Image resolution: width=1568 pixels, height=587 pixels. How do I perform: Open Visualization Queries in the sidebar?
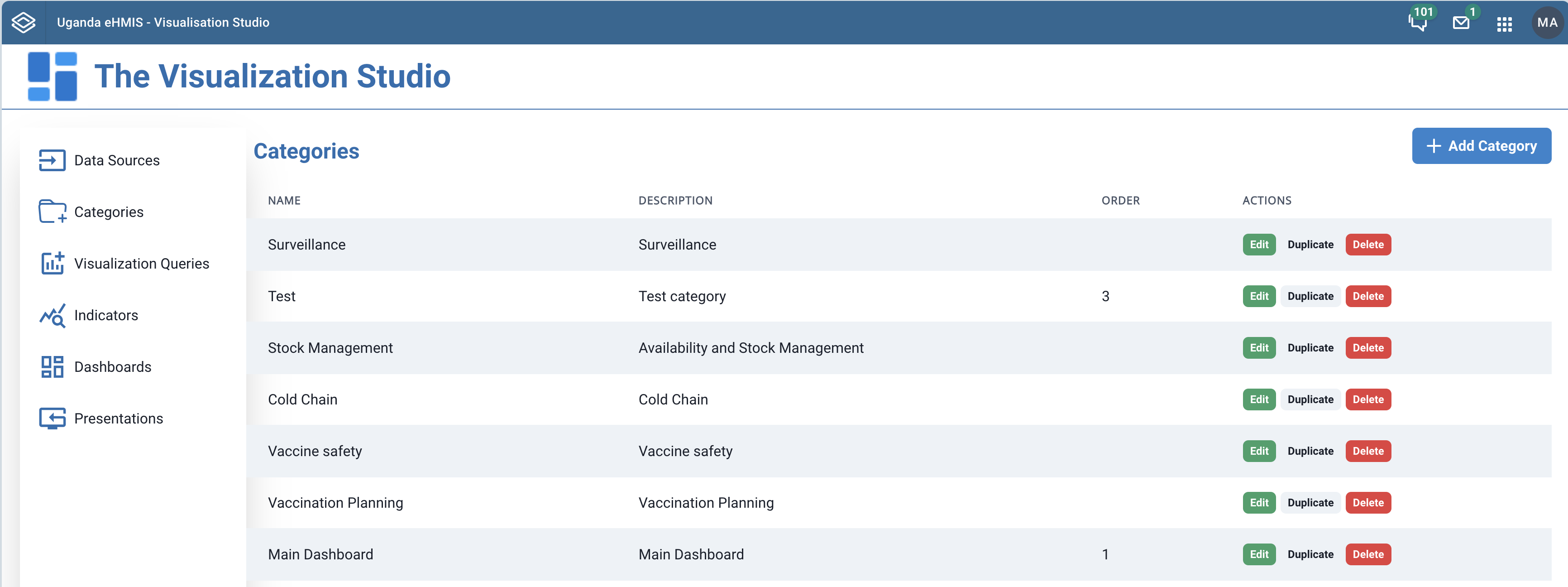(x=142, y=264)
